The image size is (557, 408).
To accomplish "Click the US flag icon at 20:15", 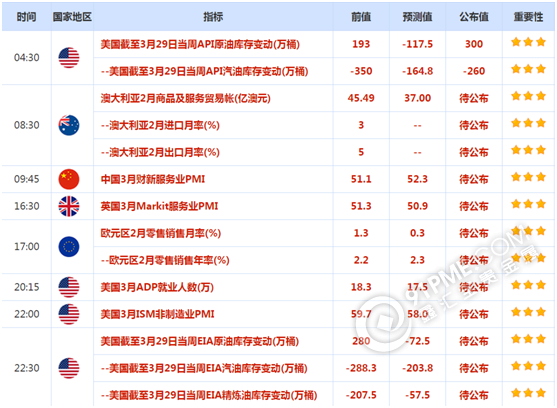I will coord(69,287).
